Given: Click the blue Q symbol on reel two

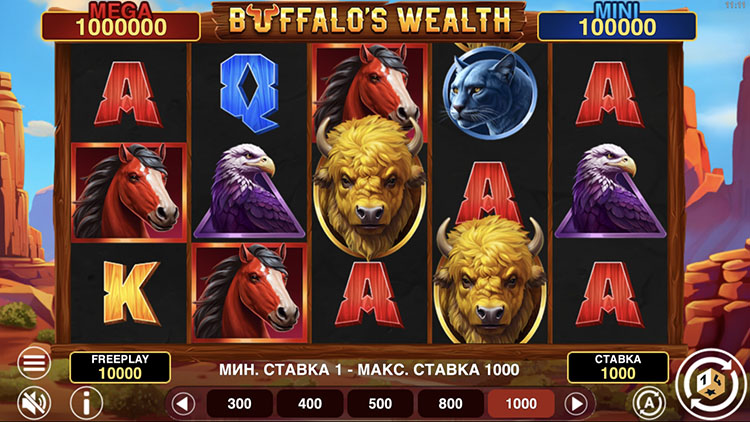Looking at the screenshot, I should (x=249, y=93).
